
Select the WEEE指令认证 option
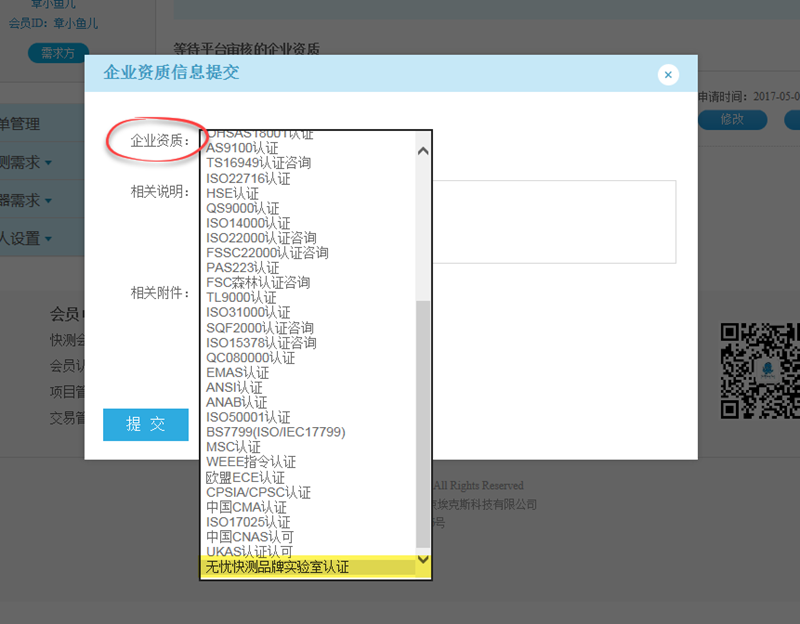click(251, 462)
